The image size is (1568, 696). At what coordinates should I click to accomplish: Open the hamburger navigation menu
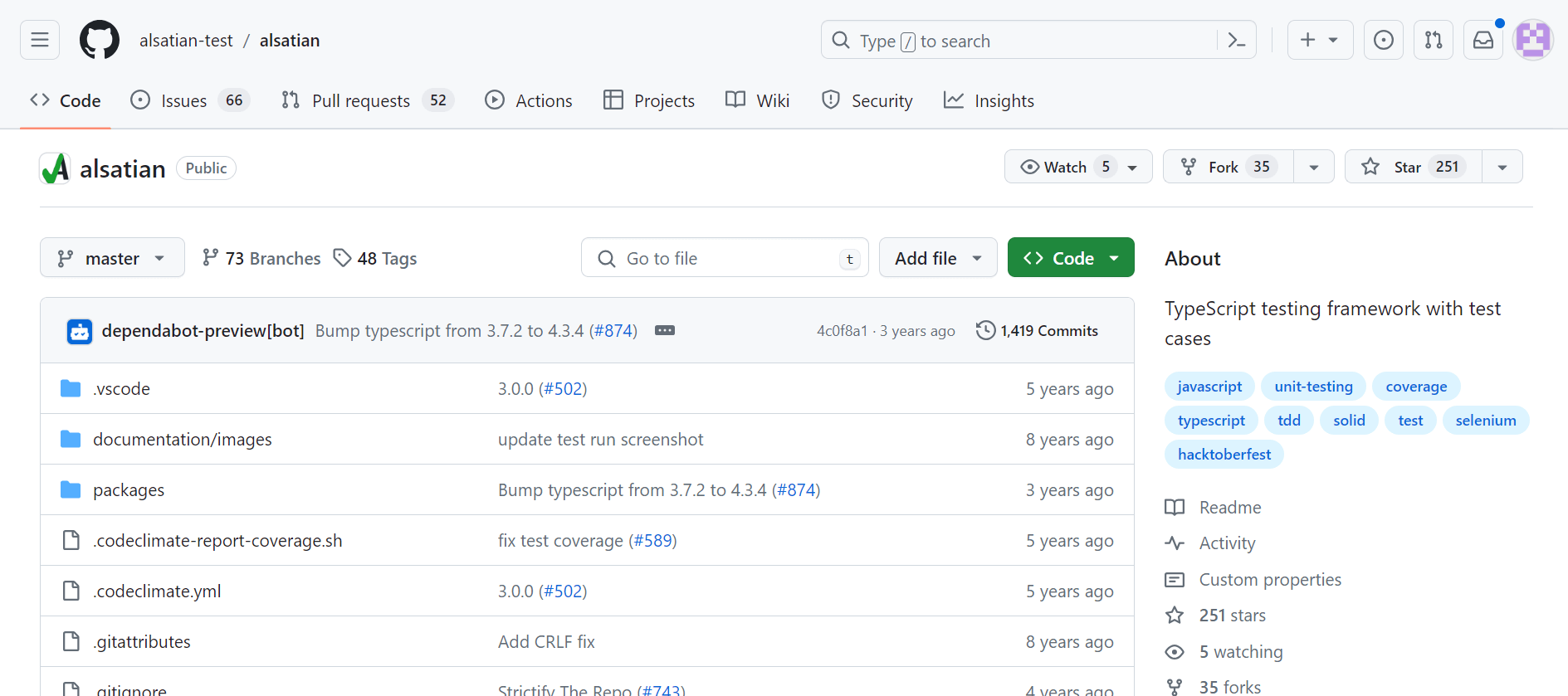[x=40, y=40]
